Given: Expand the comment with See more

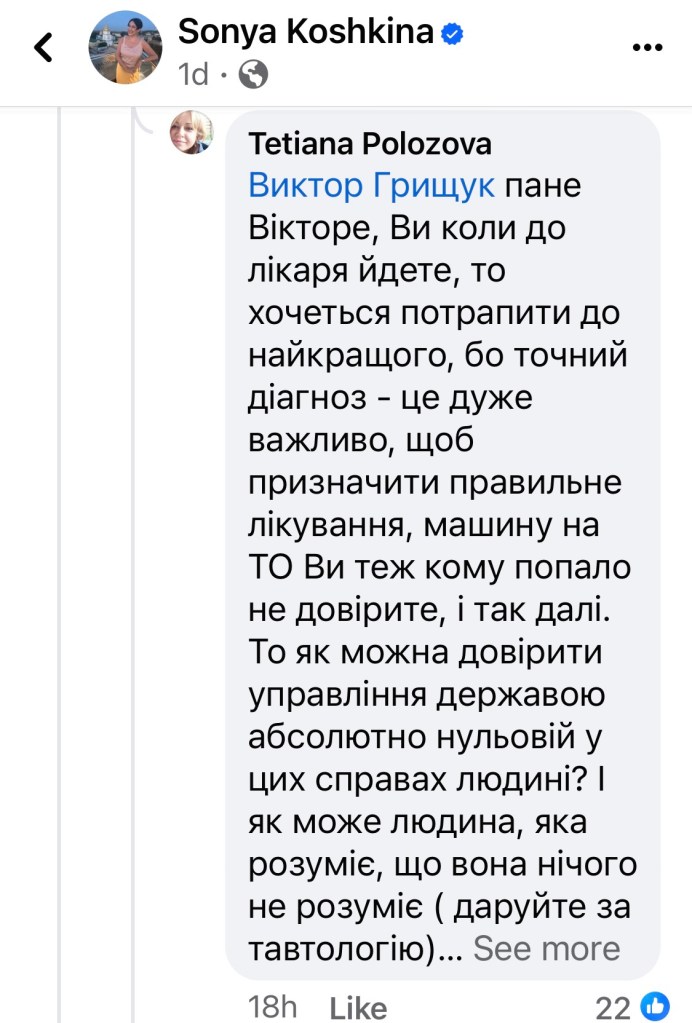Looking at the screenshot, I should pos(546,948).
